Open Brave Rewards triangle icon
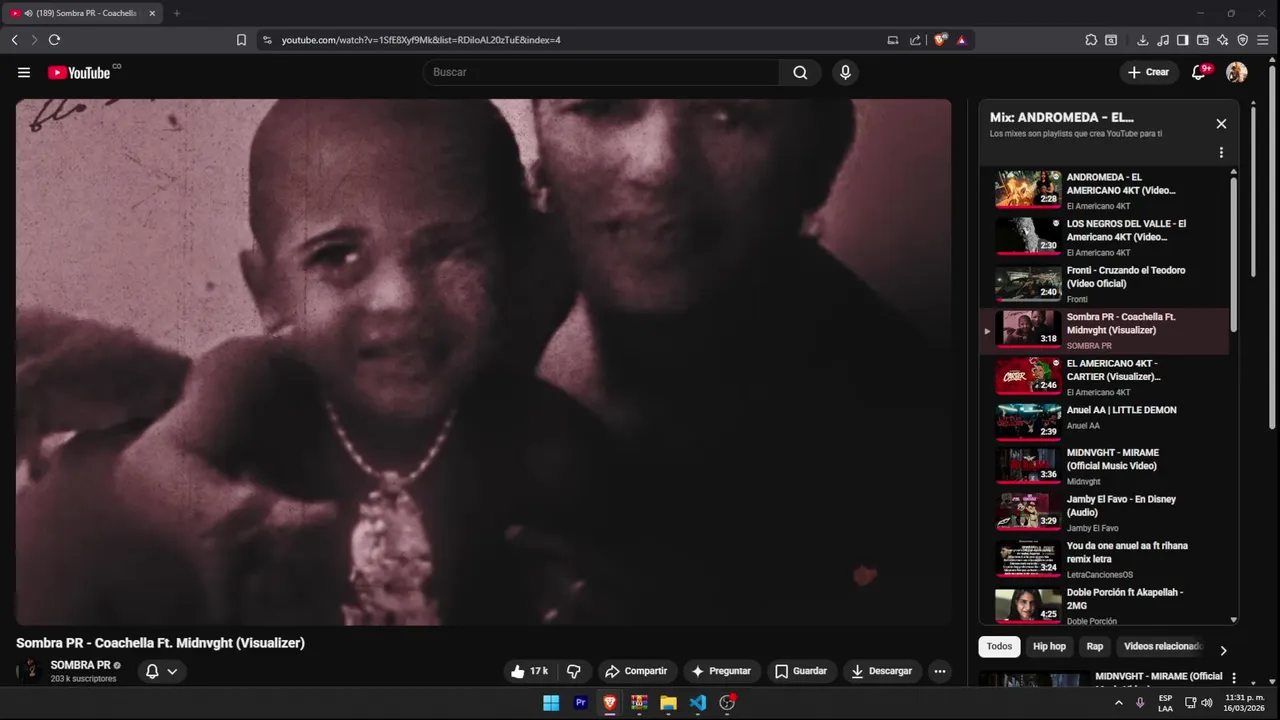 (x=961, y=40)
